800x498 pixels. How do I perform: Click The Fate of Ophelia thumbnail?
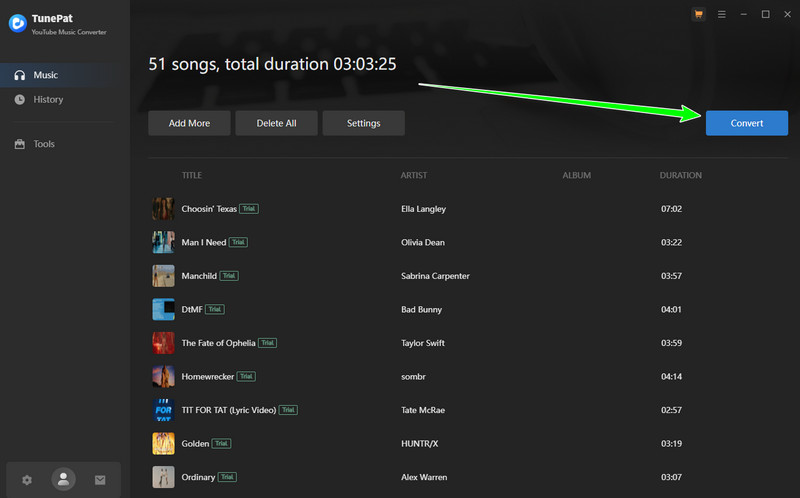coord(163,343)
